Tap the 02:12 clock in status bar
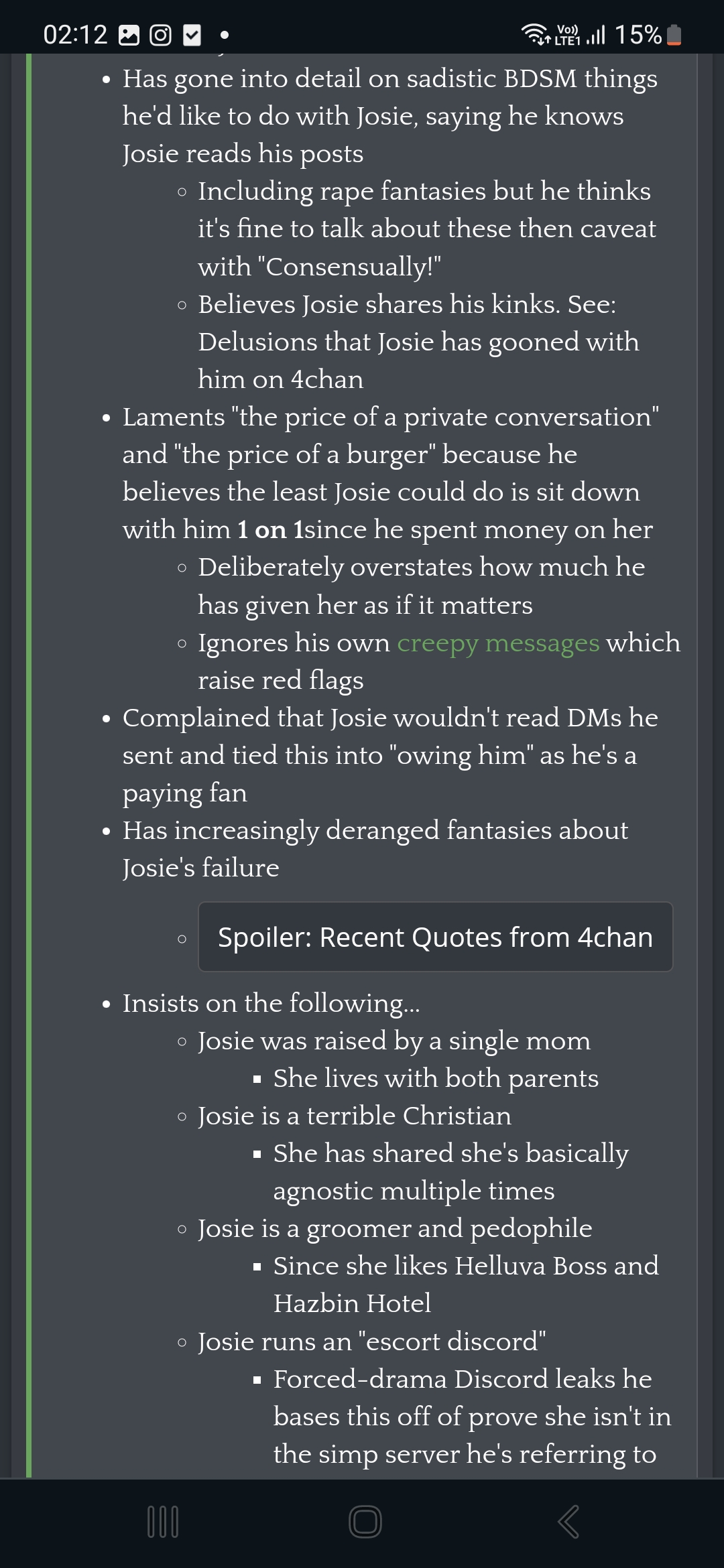This screenshot has height=1568, width=724. point(75,35)
